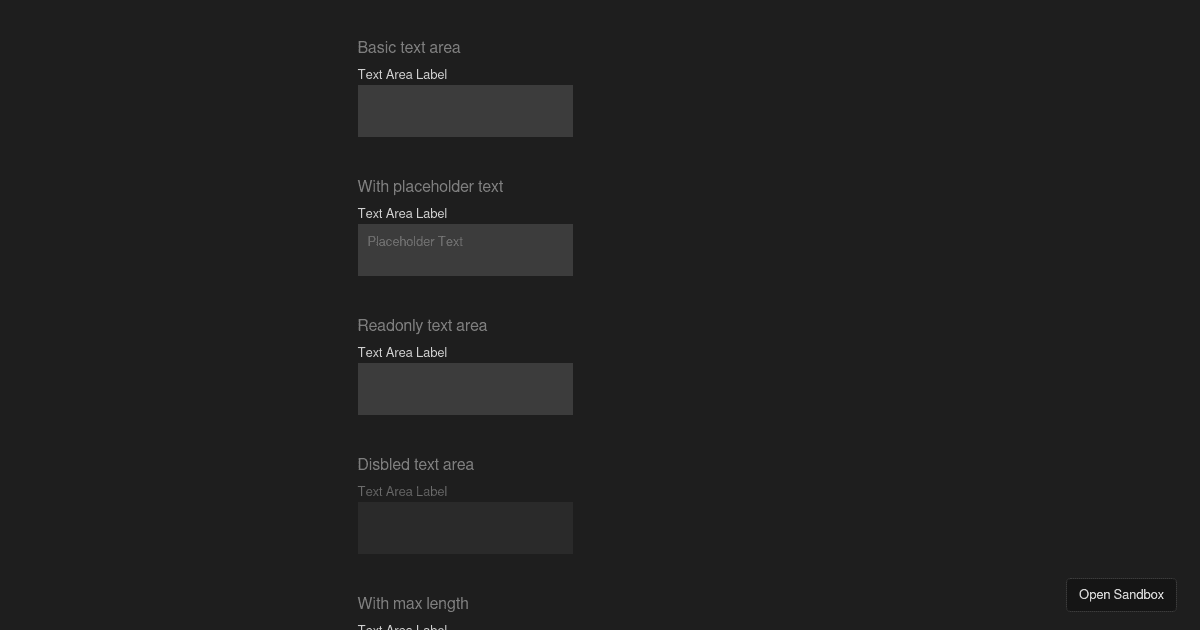Image resolution: width=1200 pixels, height=630 pixels.
Task: Click the Disabled text area field
Action: (465, 528)
